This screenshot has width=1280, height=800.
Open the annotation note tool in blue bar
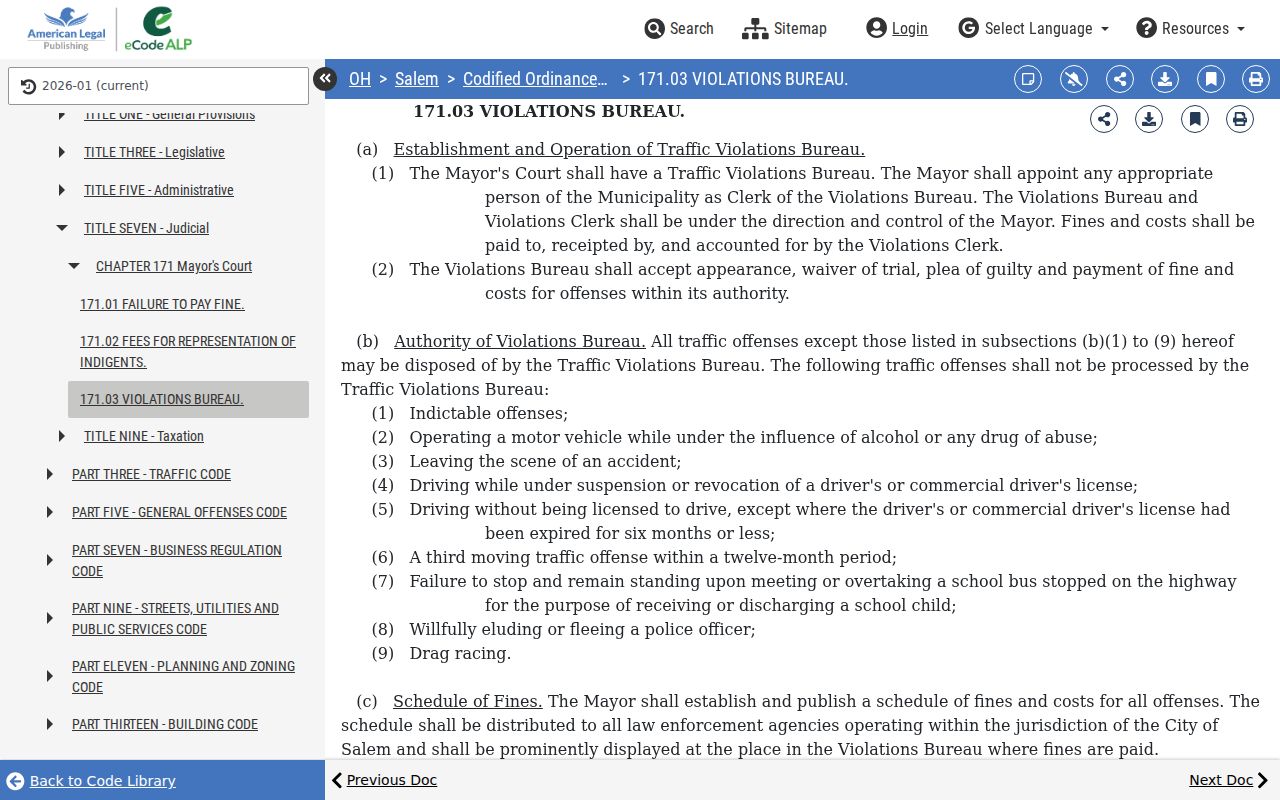(1028, 79)
